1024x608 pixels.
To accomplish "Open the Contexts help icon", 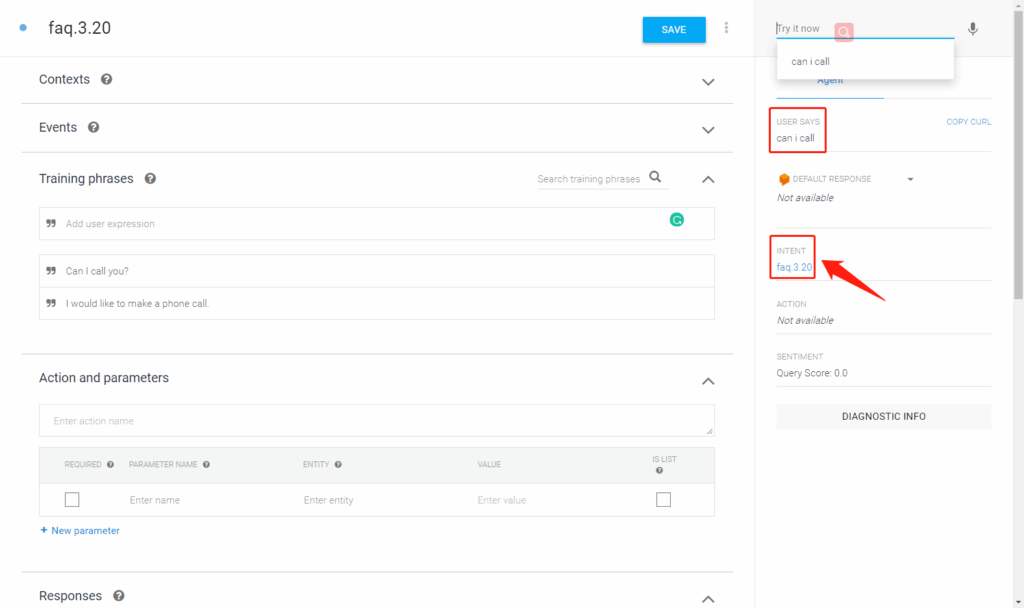I will click(x=106, y=79).
